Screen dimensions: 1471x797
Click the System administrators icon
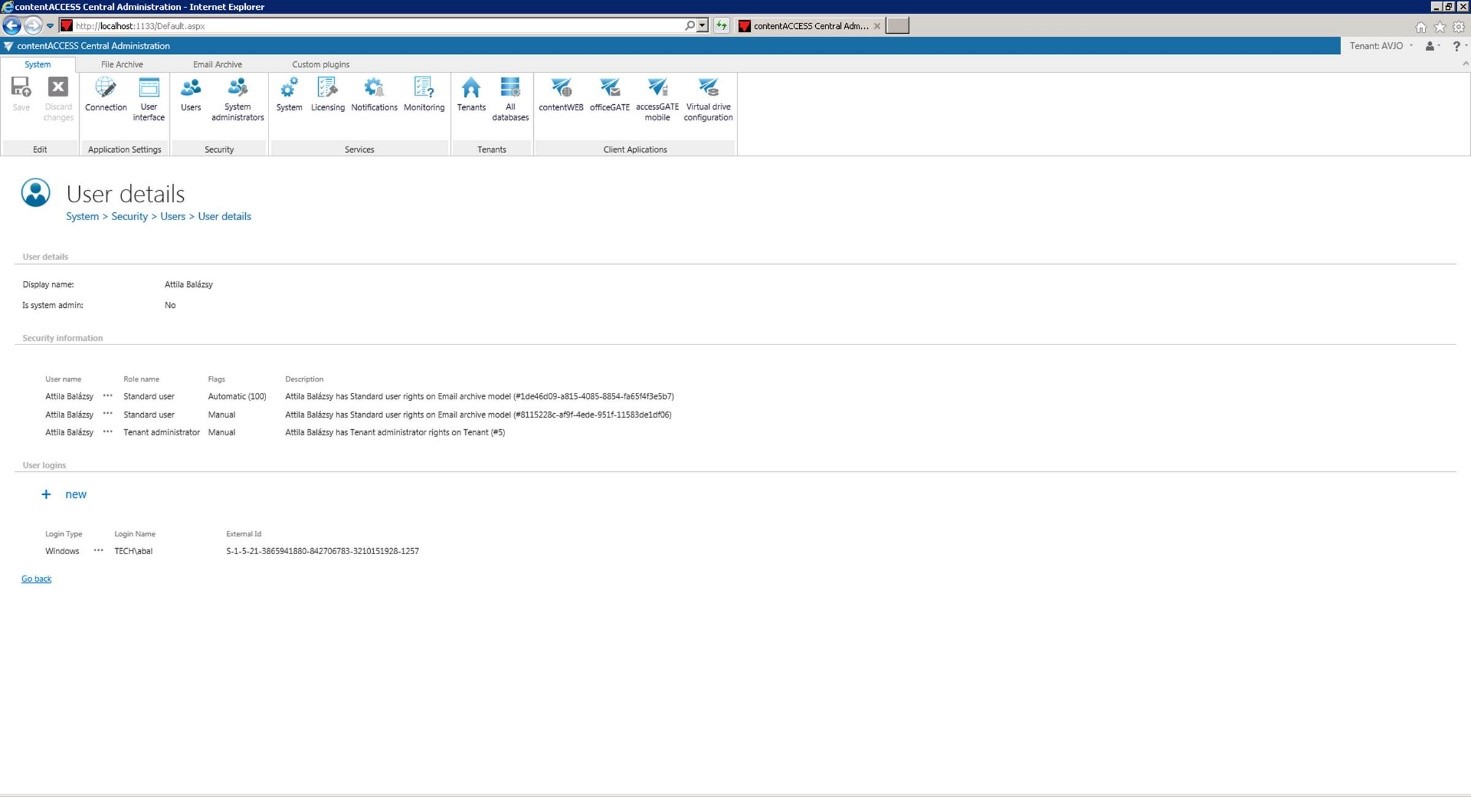[237, 95]
